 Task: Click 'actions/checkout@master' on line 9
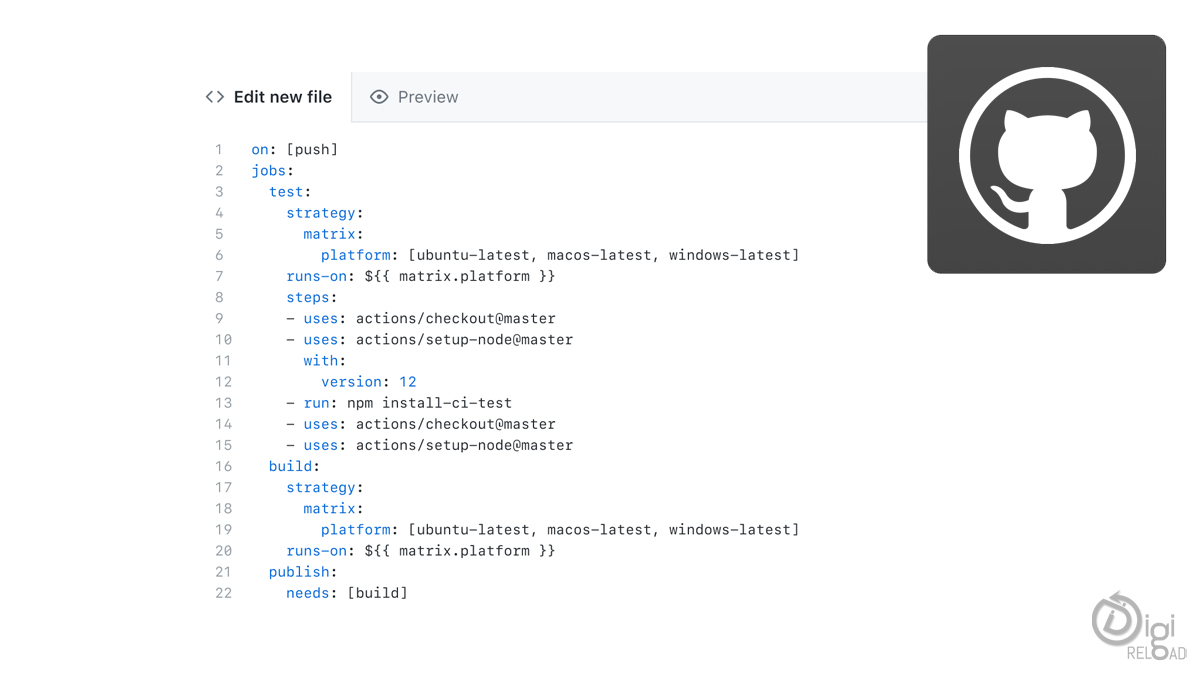pos(455,319)
